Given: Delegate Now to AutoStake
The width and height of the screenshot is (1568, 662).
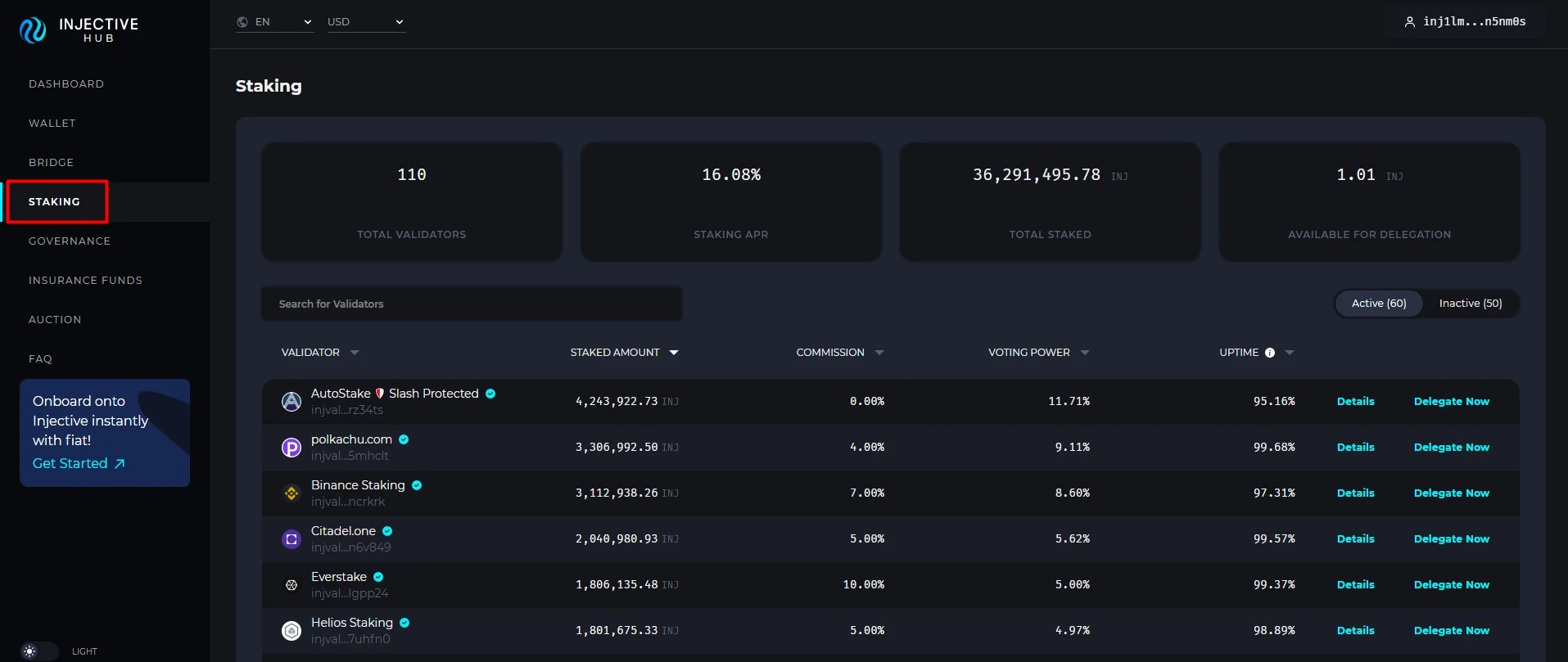Looking at the screenshot, I should (1452, 402).
